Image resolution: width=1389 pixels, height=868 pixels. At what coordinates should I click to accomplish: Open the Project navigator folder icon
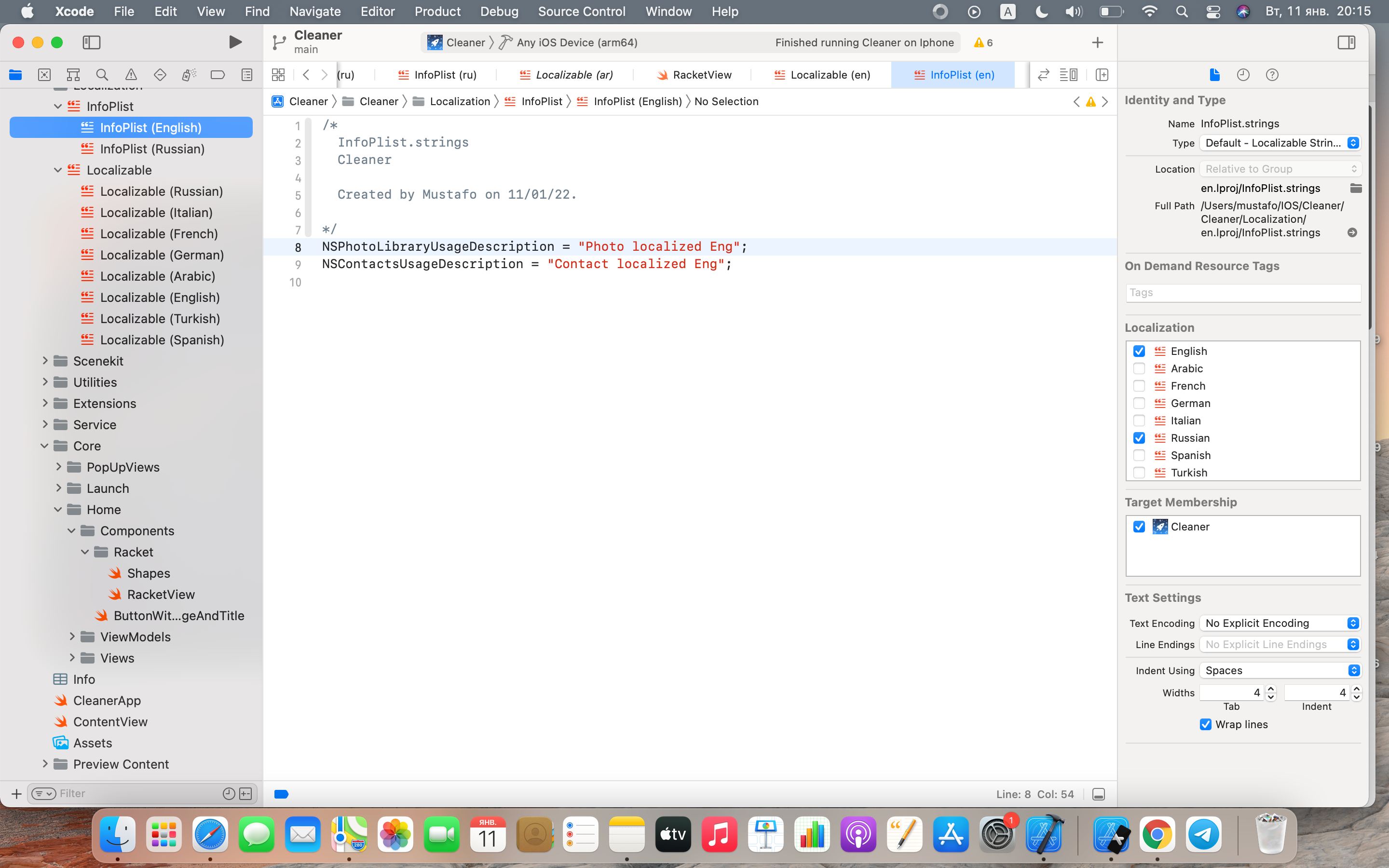(15, 75)
